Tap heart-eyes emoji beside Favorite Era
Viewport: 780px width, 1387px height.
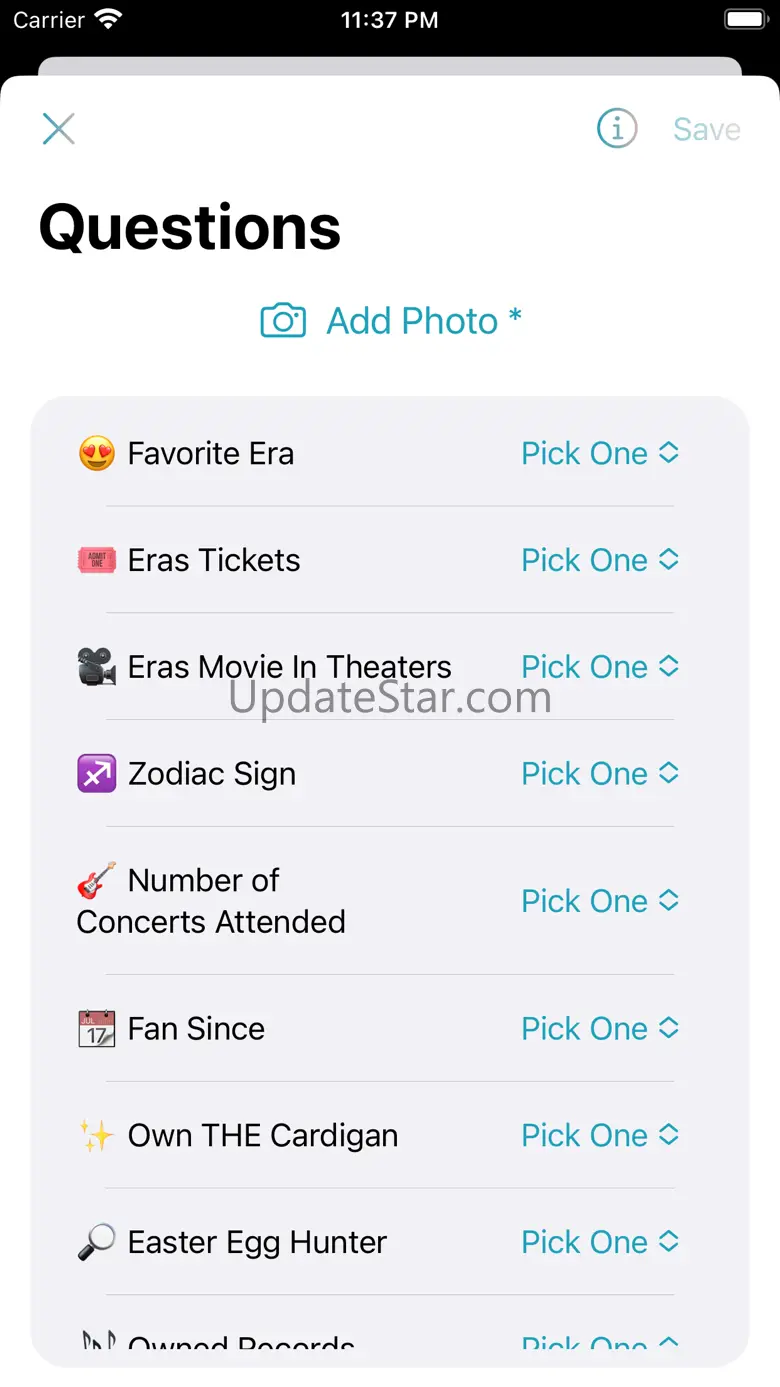tap(97, 454)
